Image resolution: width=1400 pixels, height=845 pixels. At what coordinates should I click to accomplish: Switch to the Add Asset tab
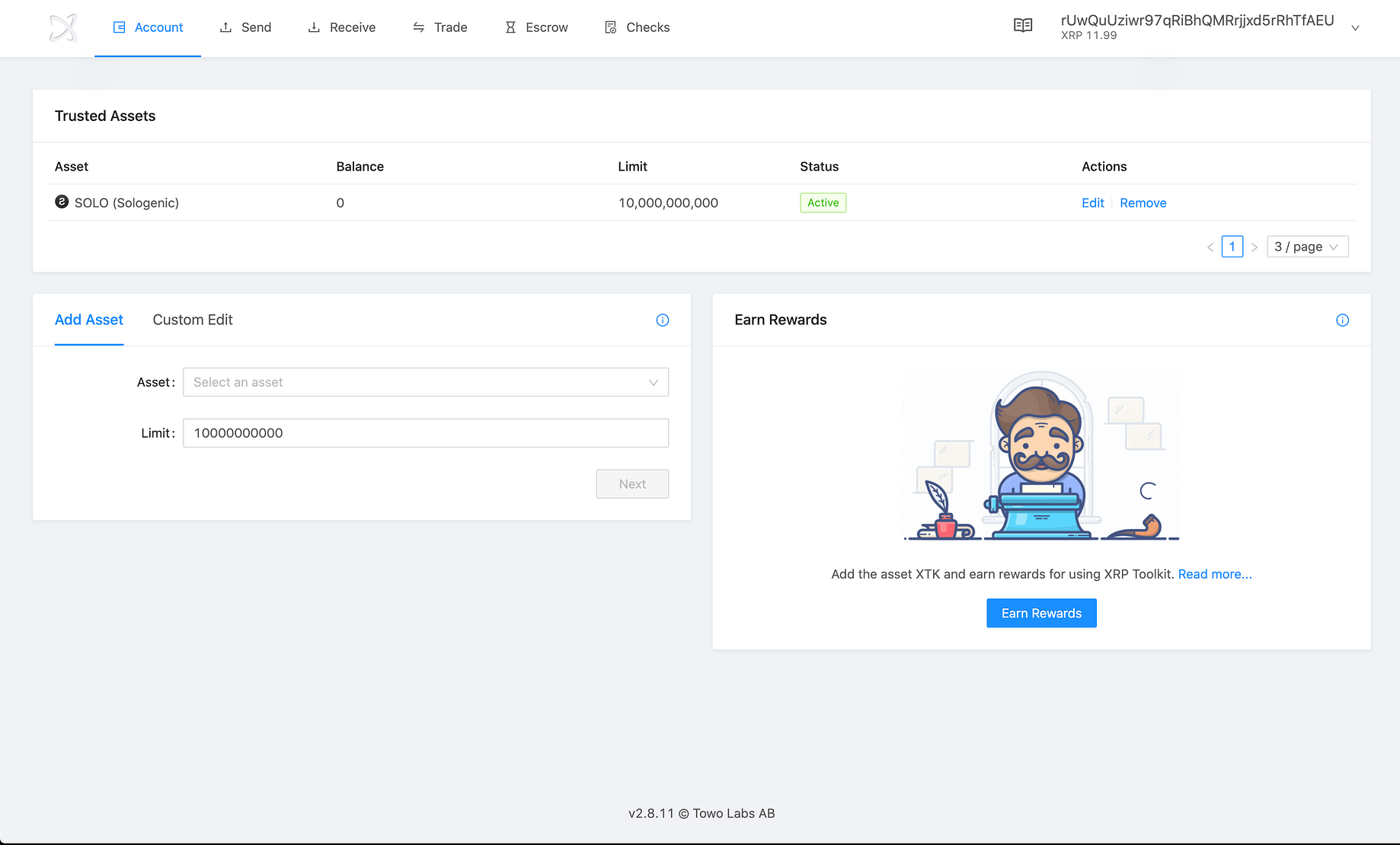(x=89, y=320)
